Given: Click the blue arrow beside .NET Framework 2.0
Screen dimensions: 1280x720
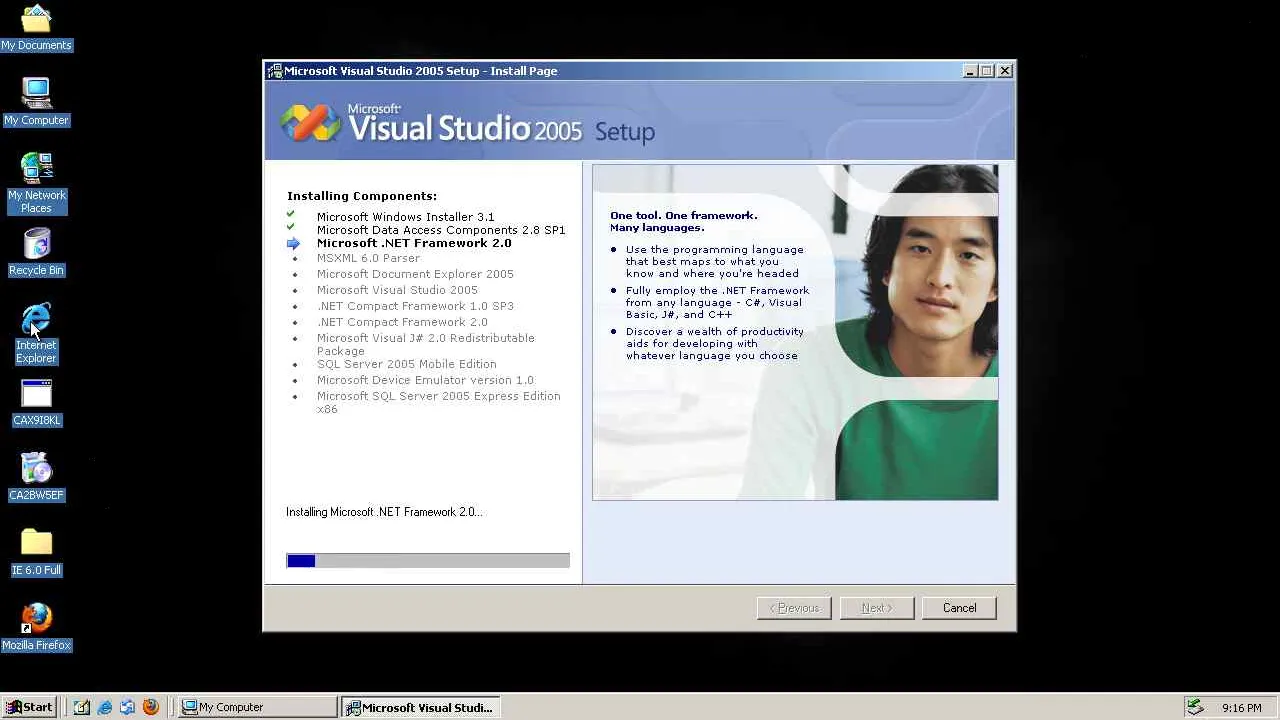Looking at the screenshot, I should [293, 243].
